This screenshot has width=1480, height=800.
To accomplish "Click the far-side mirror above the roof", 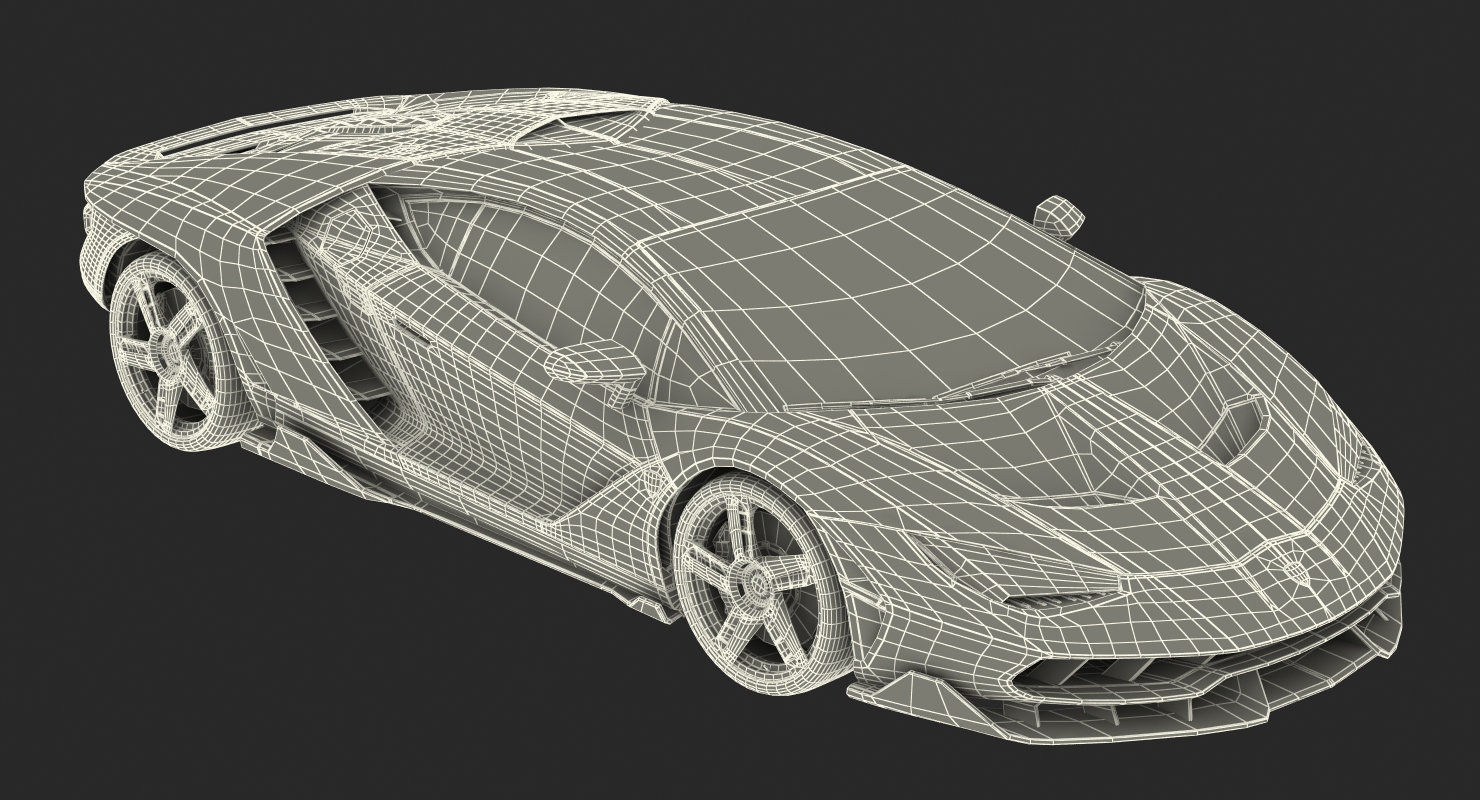I will 1058,216.
